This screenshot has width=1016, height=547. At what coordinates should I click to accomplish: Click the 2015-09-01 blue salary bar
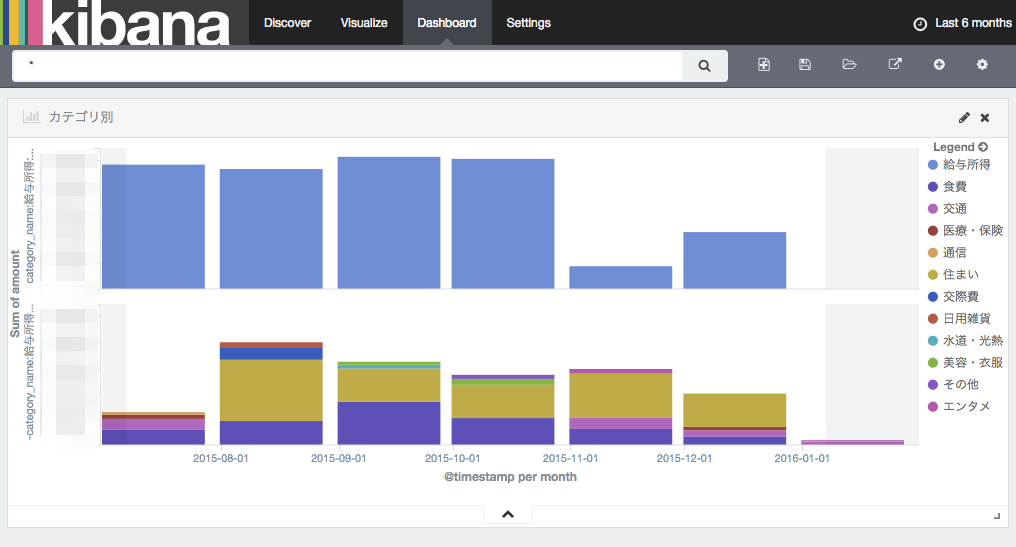click(389, 222)
